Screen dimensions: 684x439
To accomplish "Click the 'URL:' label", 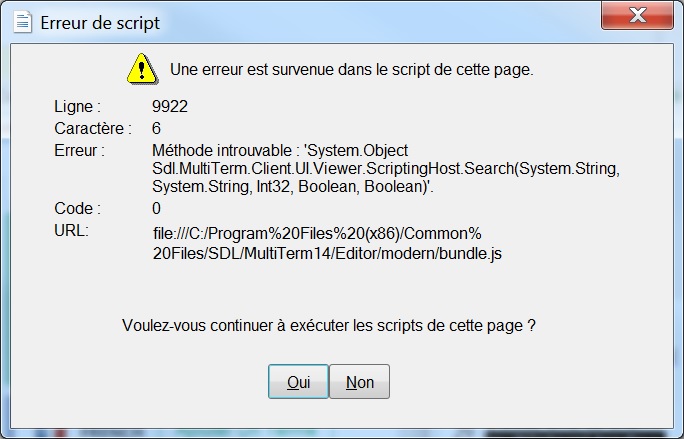I will (72, 230).
